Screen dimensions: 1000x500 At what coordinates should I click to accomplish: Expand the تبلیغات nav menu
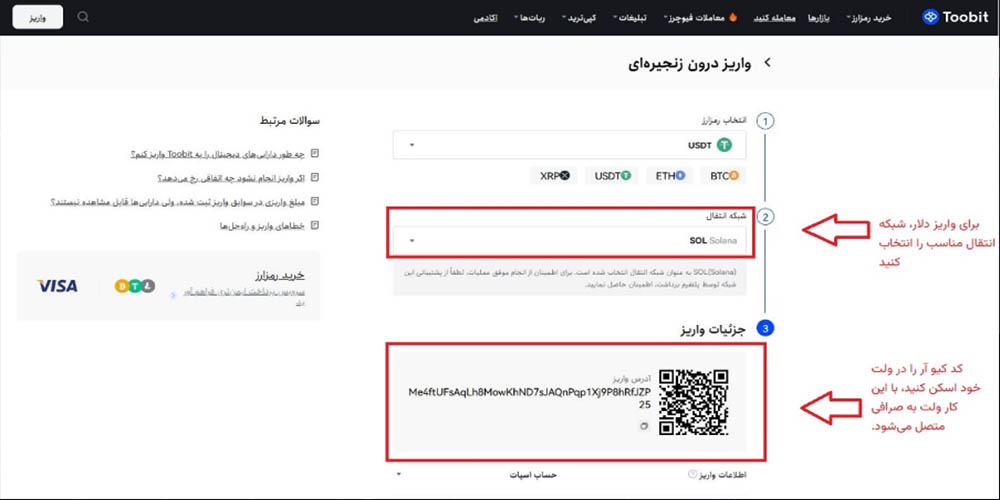click(x=630, y=18)
